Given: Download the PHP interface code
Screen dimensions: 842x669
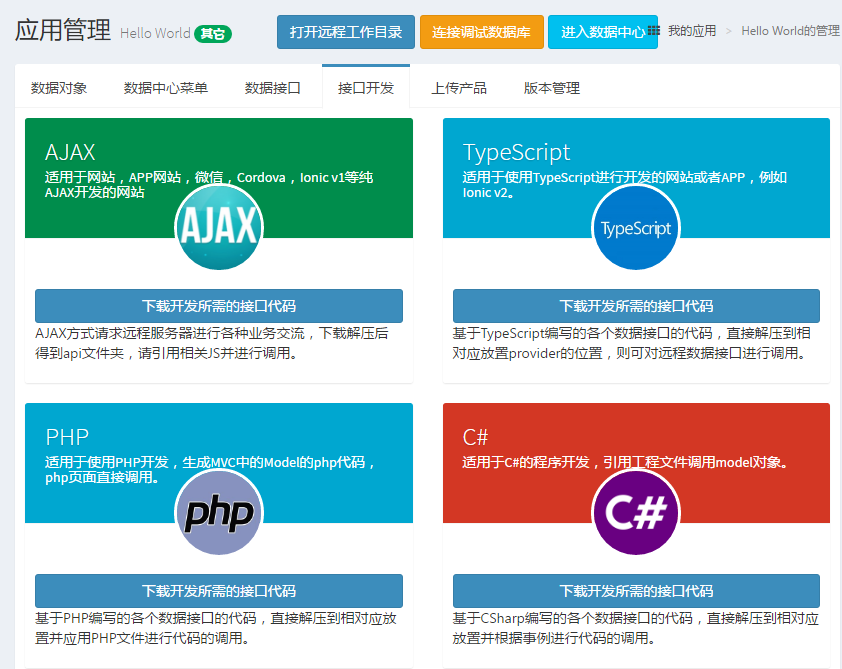Looking at the screenshot, I should (219, 591).
